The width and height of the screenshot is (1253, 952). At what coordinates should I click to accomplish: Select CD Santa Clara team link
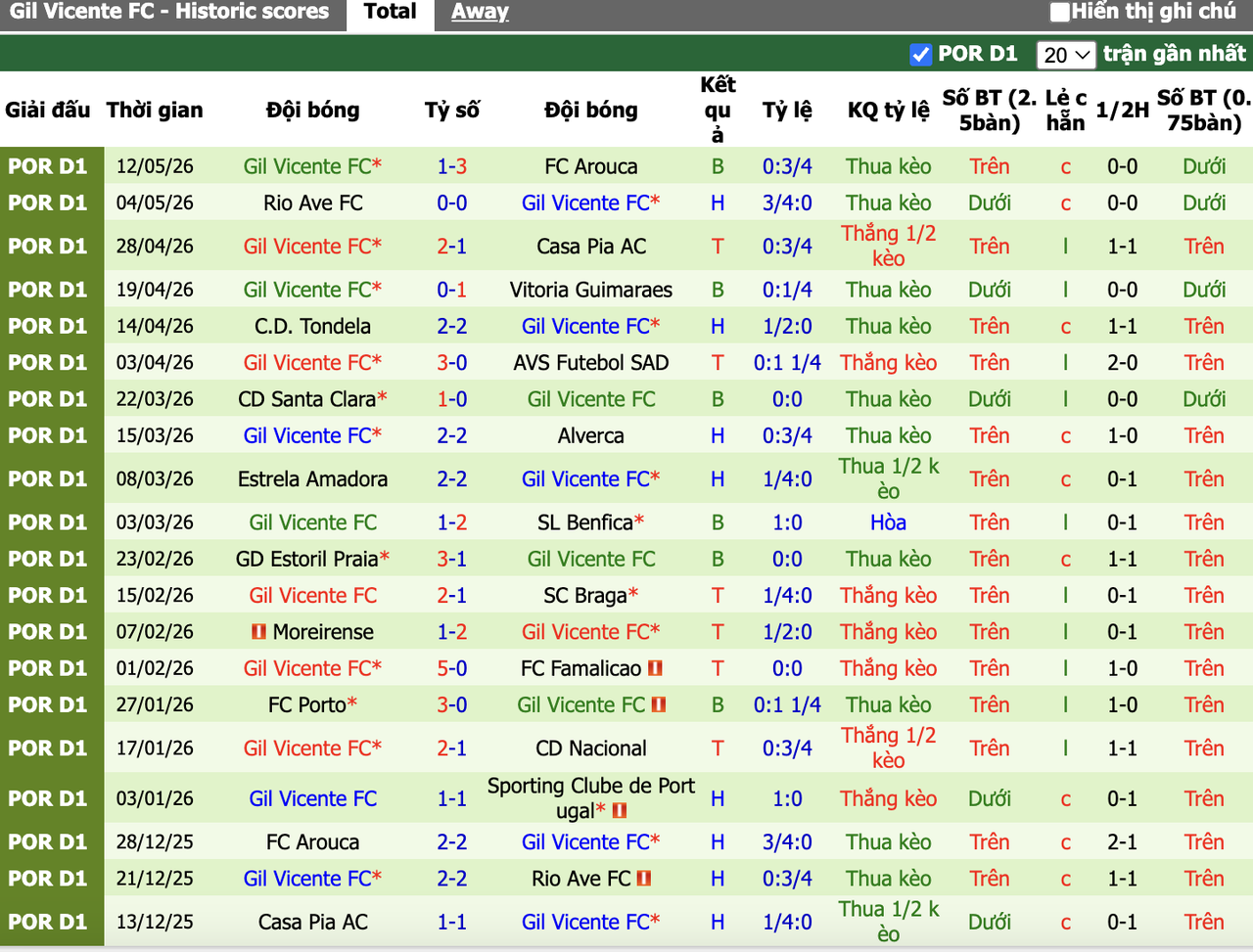pyautogui.click(x=307, y=399)
